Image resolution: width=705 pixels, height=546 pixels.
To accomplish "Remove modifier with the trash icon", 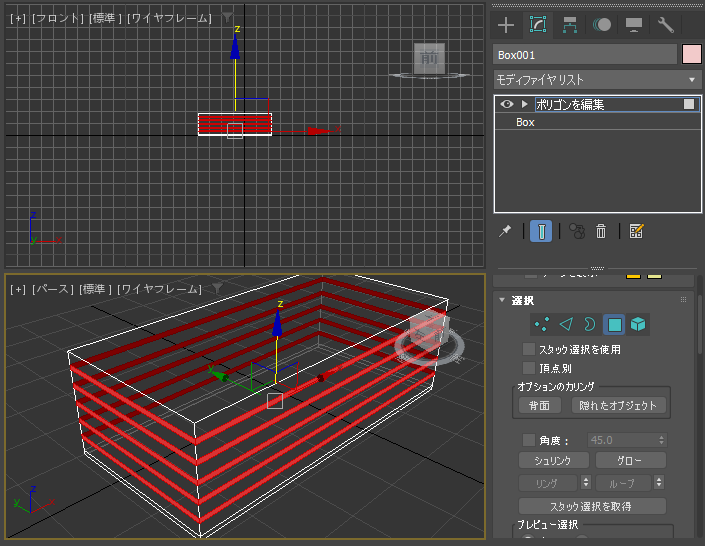I will coord(601,231).
